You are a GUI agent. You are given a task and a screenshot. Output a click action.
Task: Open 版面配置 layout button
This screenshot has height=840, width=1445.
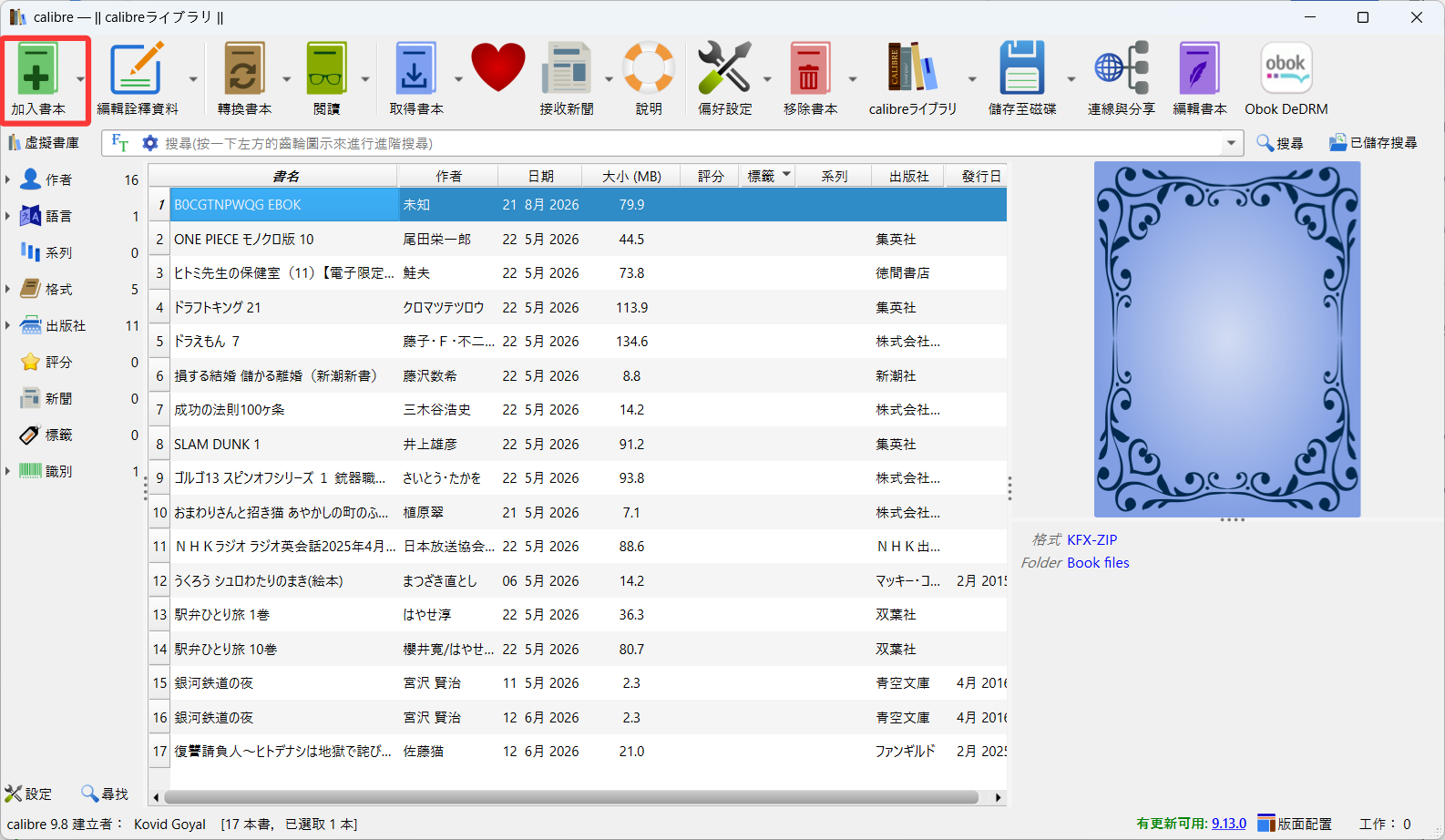[x=1295, y=824]
